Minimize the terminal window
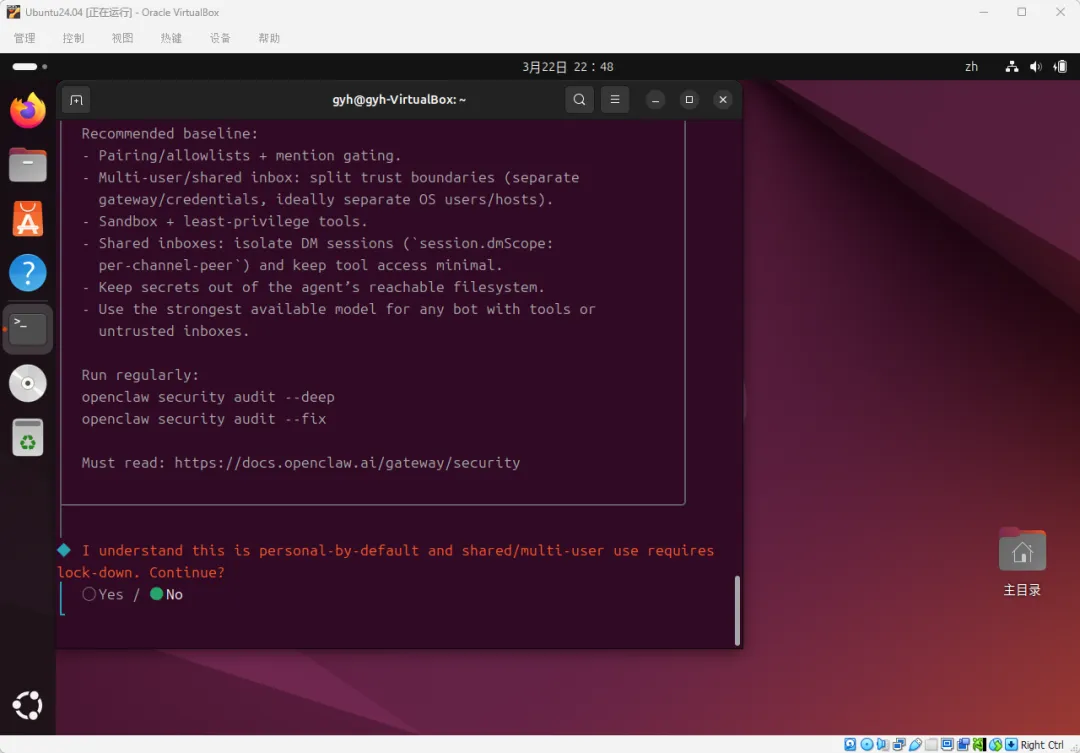Viewport: 1080px width, 753px height. [x=655, y=100]
